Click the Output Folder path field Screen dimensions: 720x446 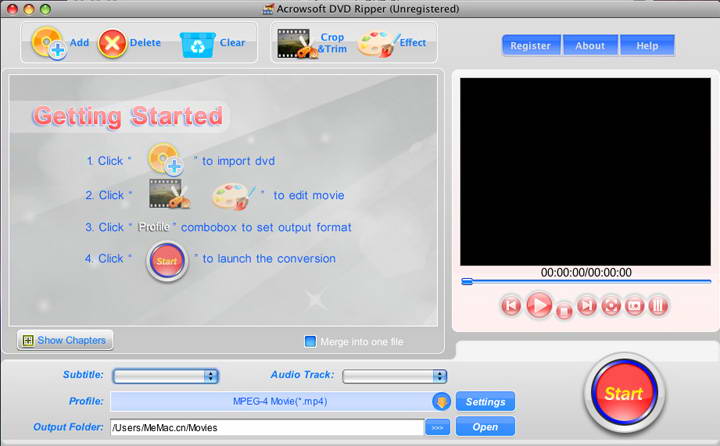(267, 427)
